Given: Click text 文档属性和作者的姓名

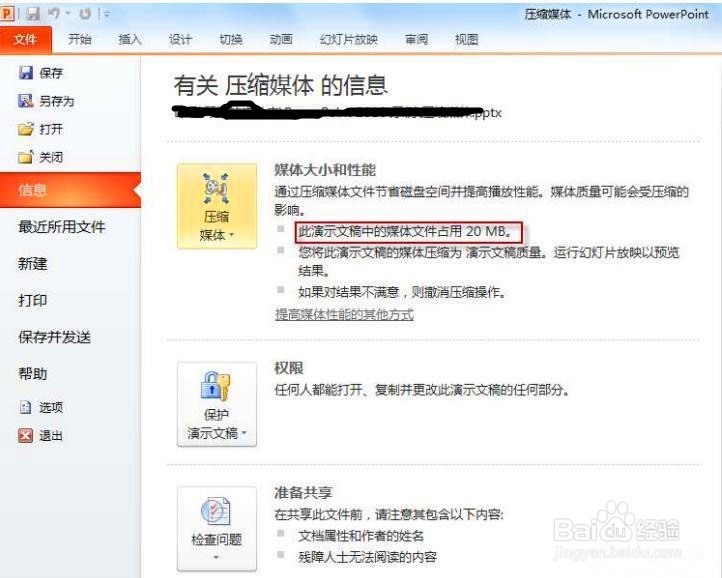Looking at the screenshot, I should [x=361, y=536].
